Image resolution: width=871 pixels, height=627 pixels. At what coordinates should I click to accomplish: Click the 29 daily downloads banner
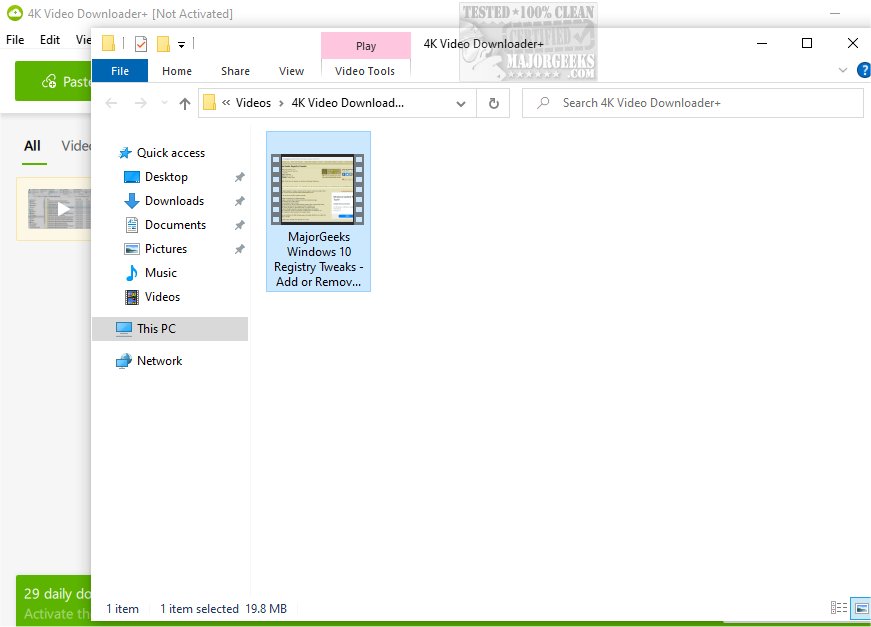(54, 601)
